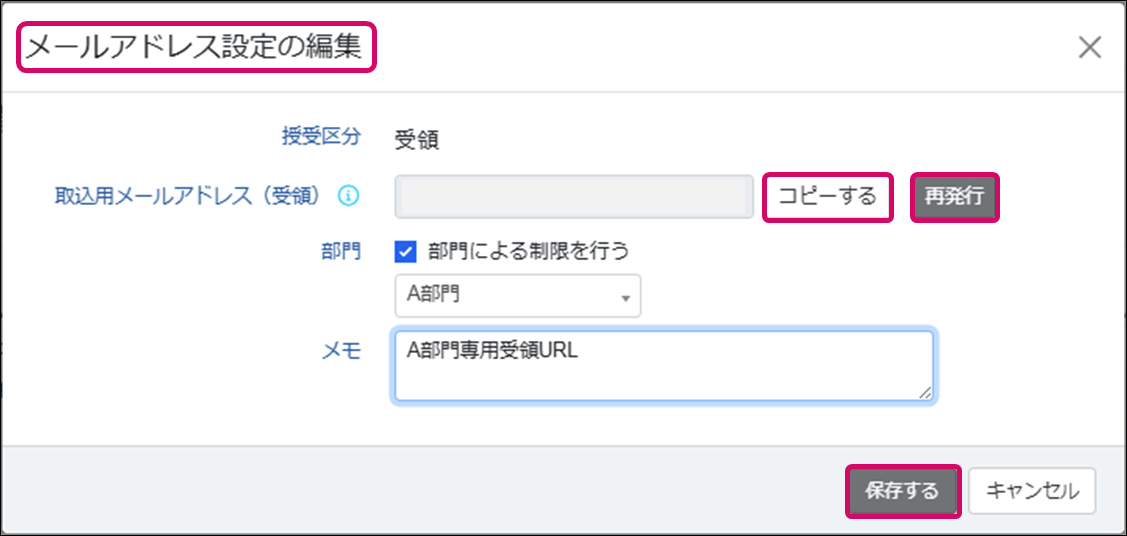Viewport: 1127px width, 536px height.
Task: Click the 受領 value text
Action: tap(417, 139)
